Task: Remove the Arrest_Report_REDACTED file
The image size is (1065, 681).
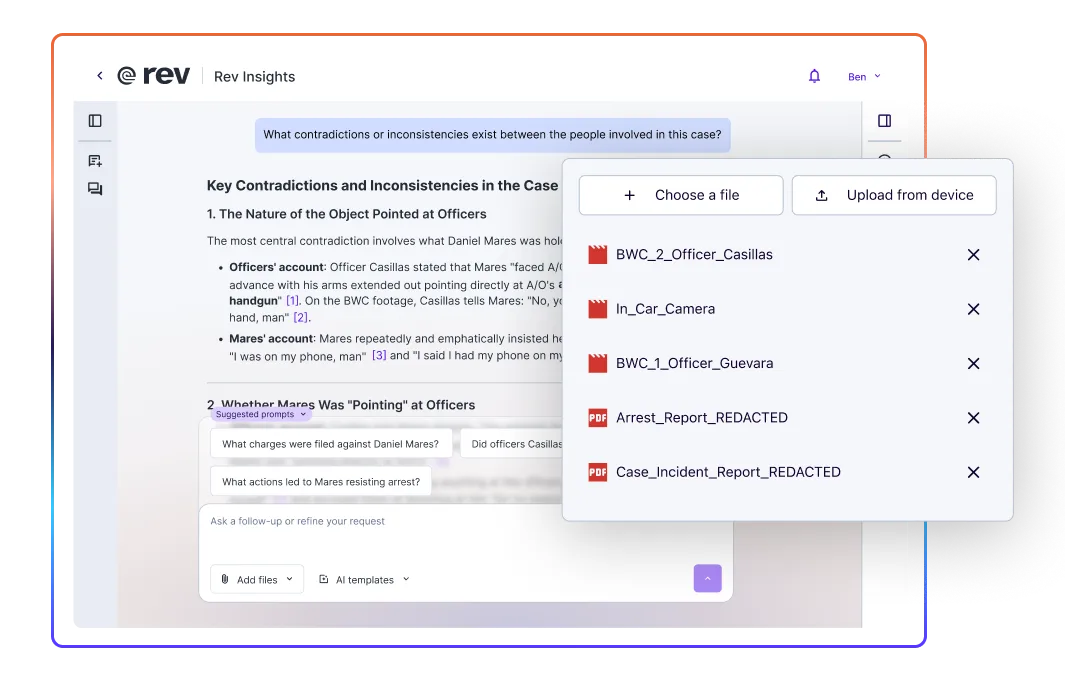Action: pyautogui.click(x=973, y=418)
